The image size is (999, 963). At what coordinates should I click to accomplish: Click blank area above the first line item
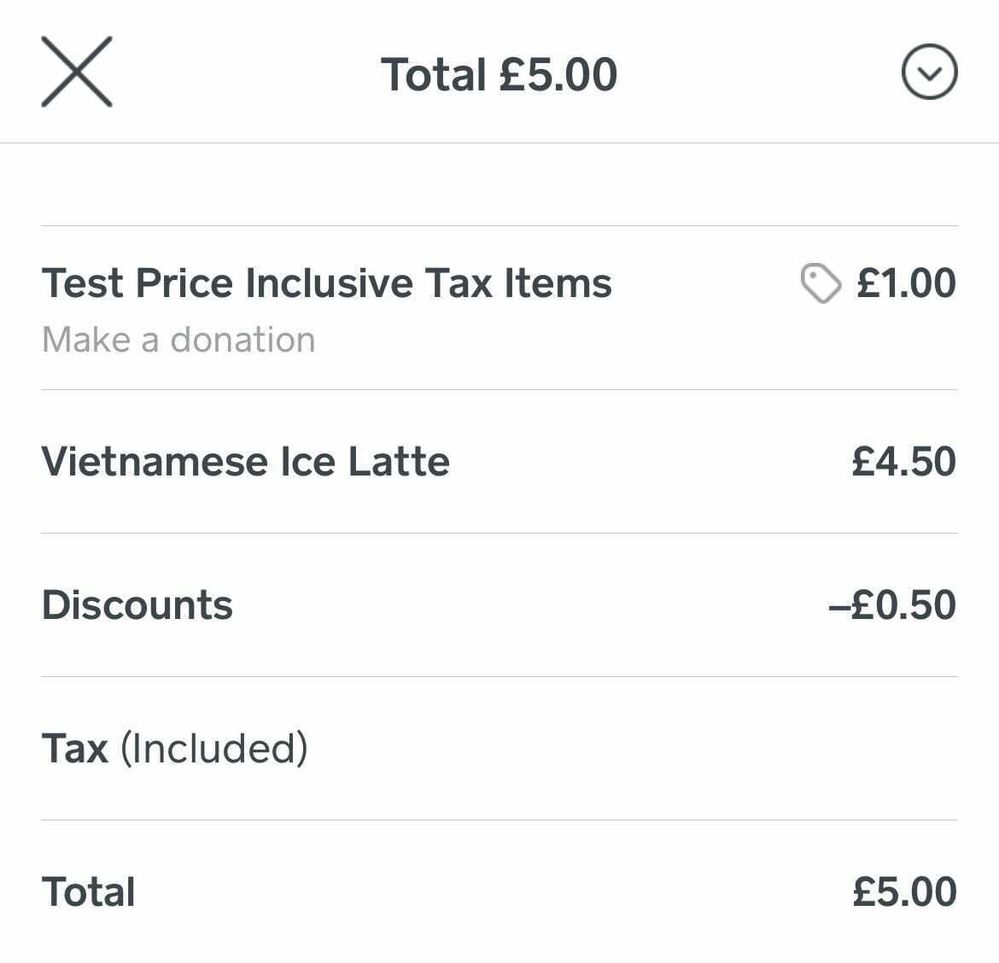pyautogui.click(x=500, y=185)
